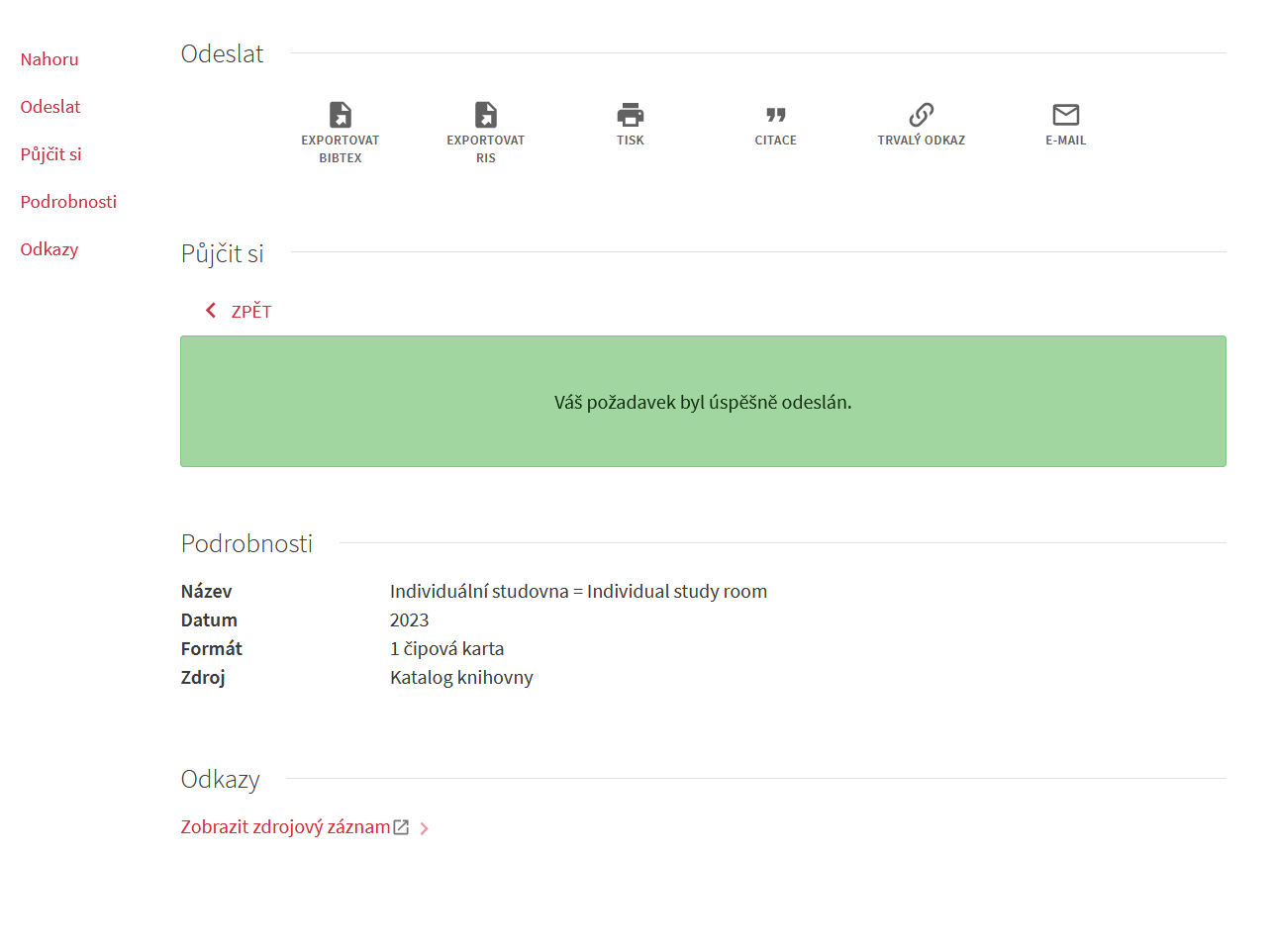The image size is (1275, 952).
Task: Jump to top via Nahoru sidebar link
Action: point(49,59)
